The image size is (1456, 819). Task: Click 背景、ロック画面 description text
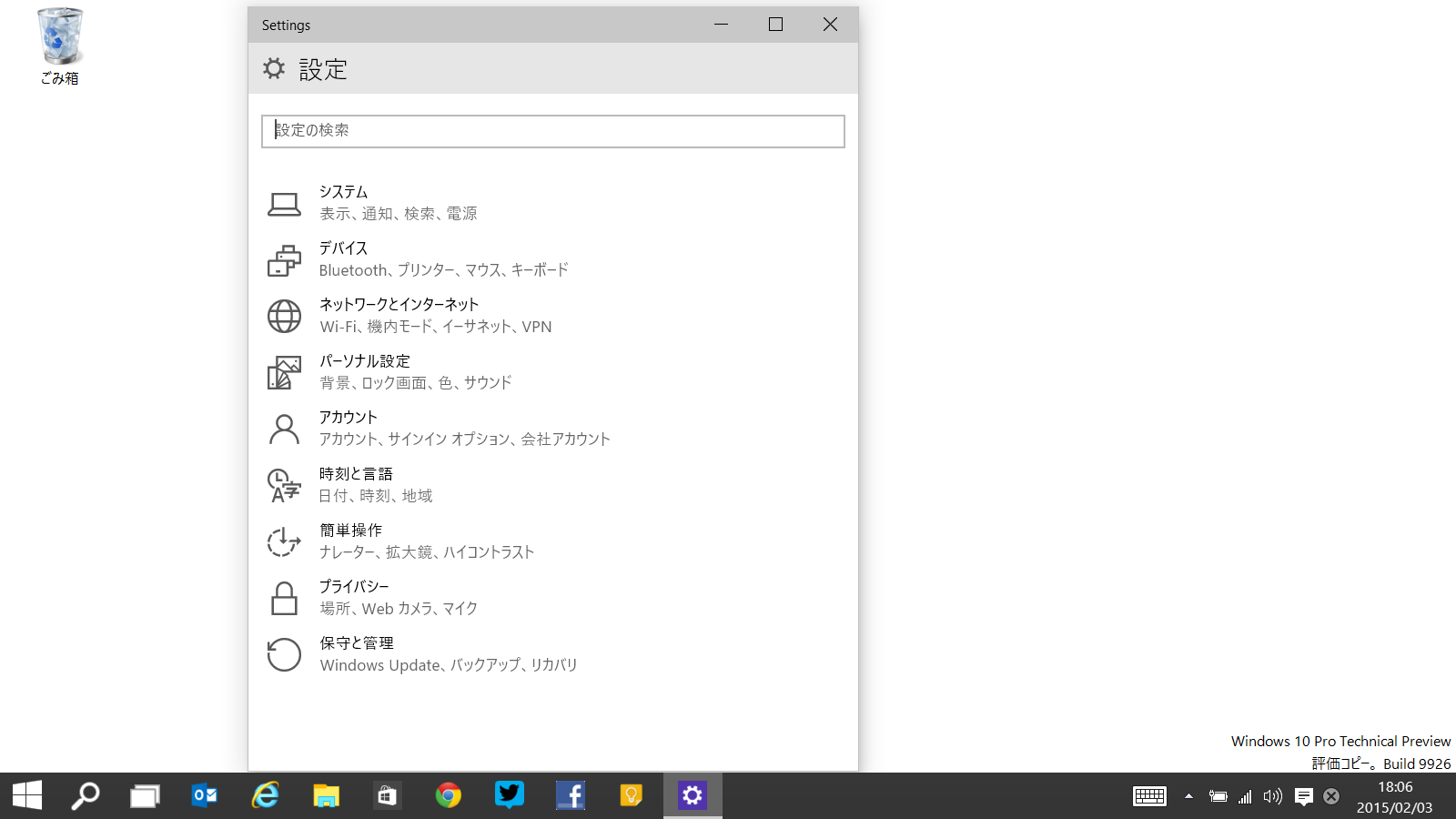tap(416, 383)
